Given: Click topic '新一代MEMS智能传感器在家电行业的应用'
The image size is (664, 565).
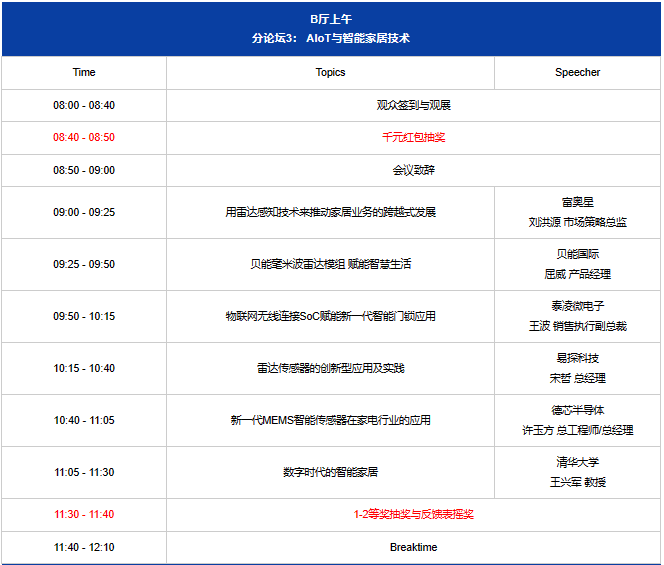Looking at the screenshot, I should 330,421.
